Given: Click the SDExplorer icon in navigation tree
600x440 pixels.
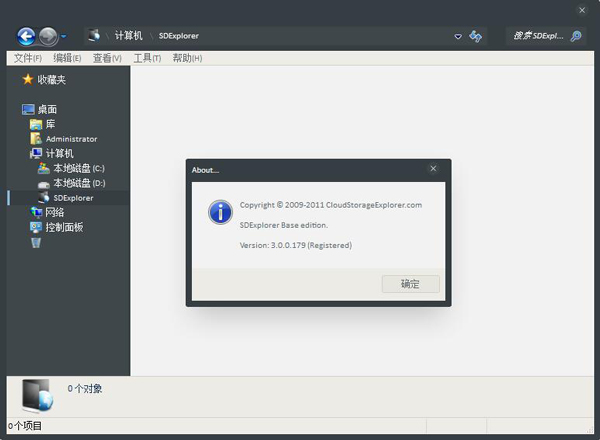Looking at the screenshot, I should pyautogui.click(x=44, y=197).
